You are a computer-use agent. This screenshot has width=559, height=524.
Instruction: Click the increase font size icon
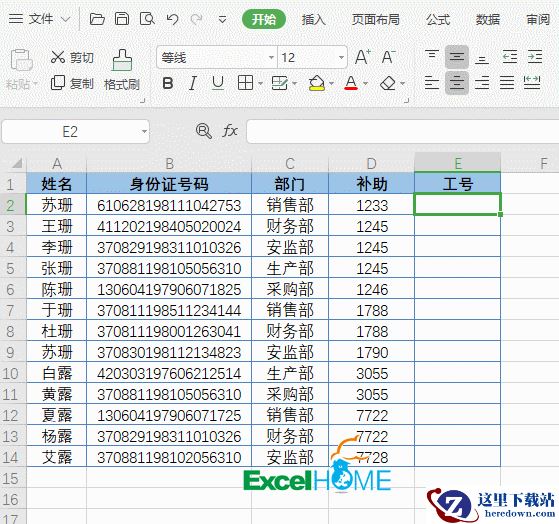click(x=363, y=57)
